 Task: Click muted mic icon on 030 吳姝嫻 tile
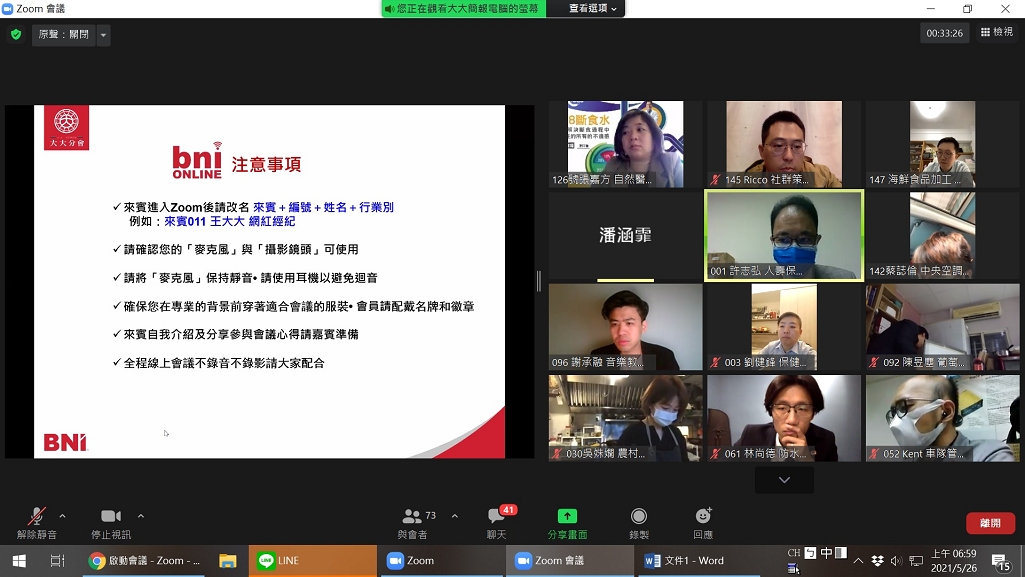click(558, 453)
